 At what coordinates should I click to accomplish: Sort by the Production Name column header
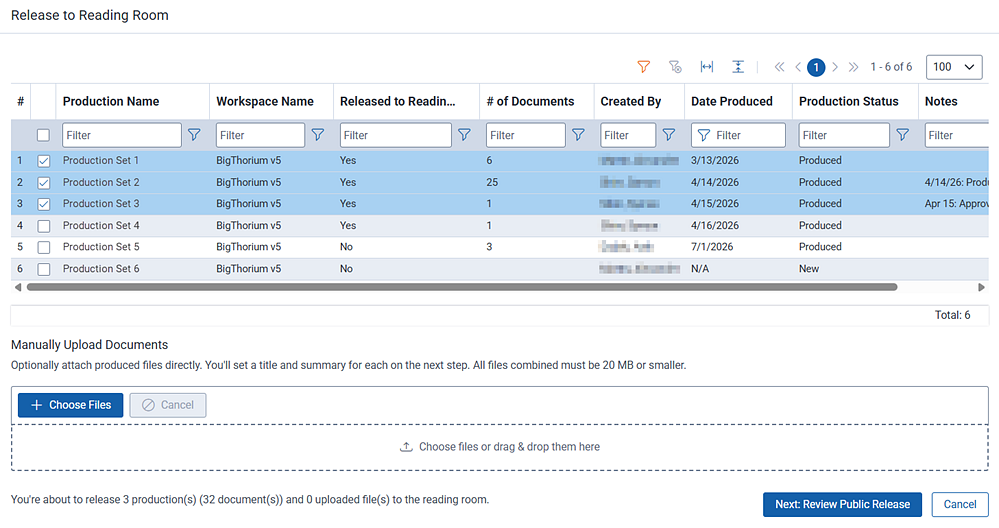[111, 101]
